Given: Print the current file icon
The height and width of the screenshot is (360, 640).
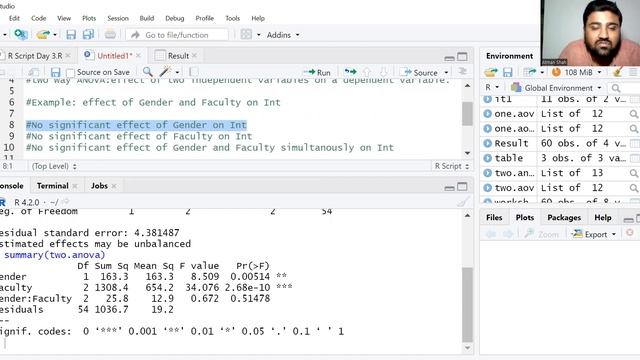Looking at the screenshot, I should 110,35.
